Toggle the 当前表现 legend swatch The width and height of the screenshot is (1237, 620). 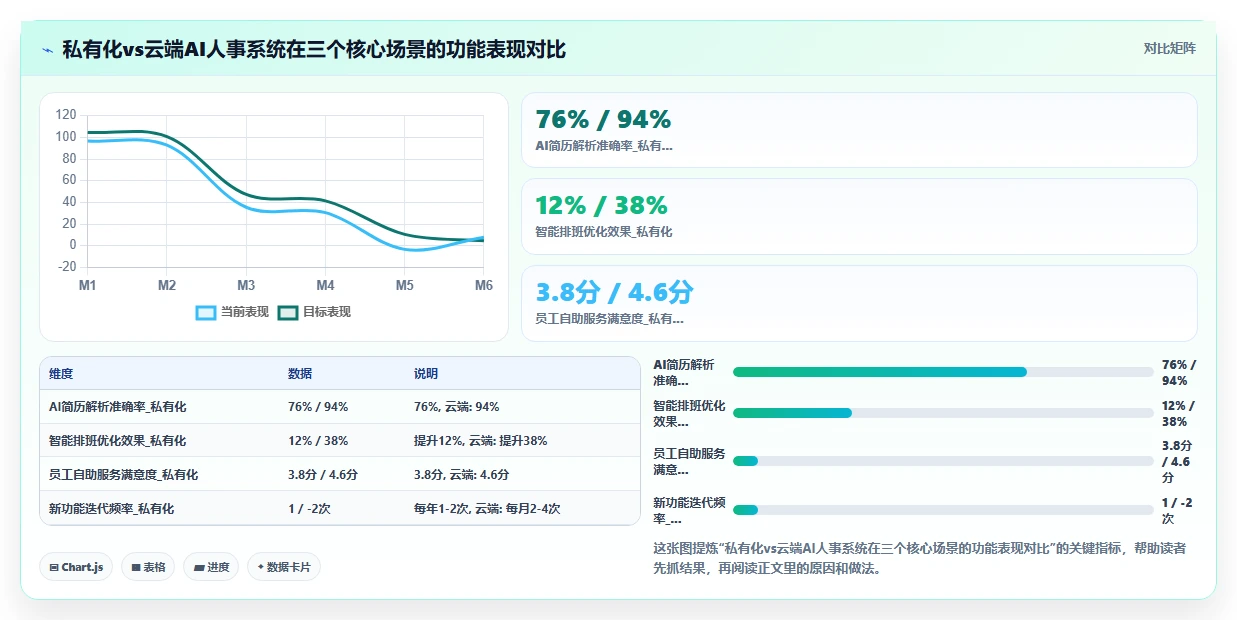click(206, 312)
